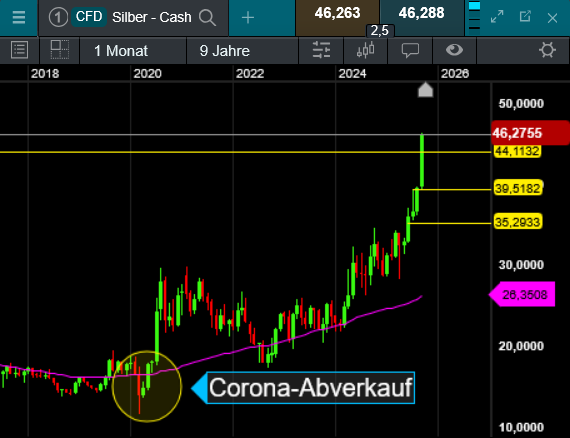This screenshot has height=438, width=570.
Task: Open the instrument search magnifier
Action: pos(207,17)
